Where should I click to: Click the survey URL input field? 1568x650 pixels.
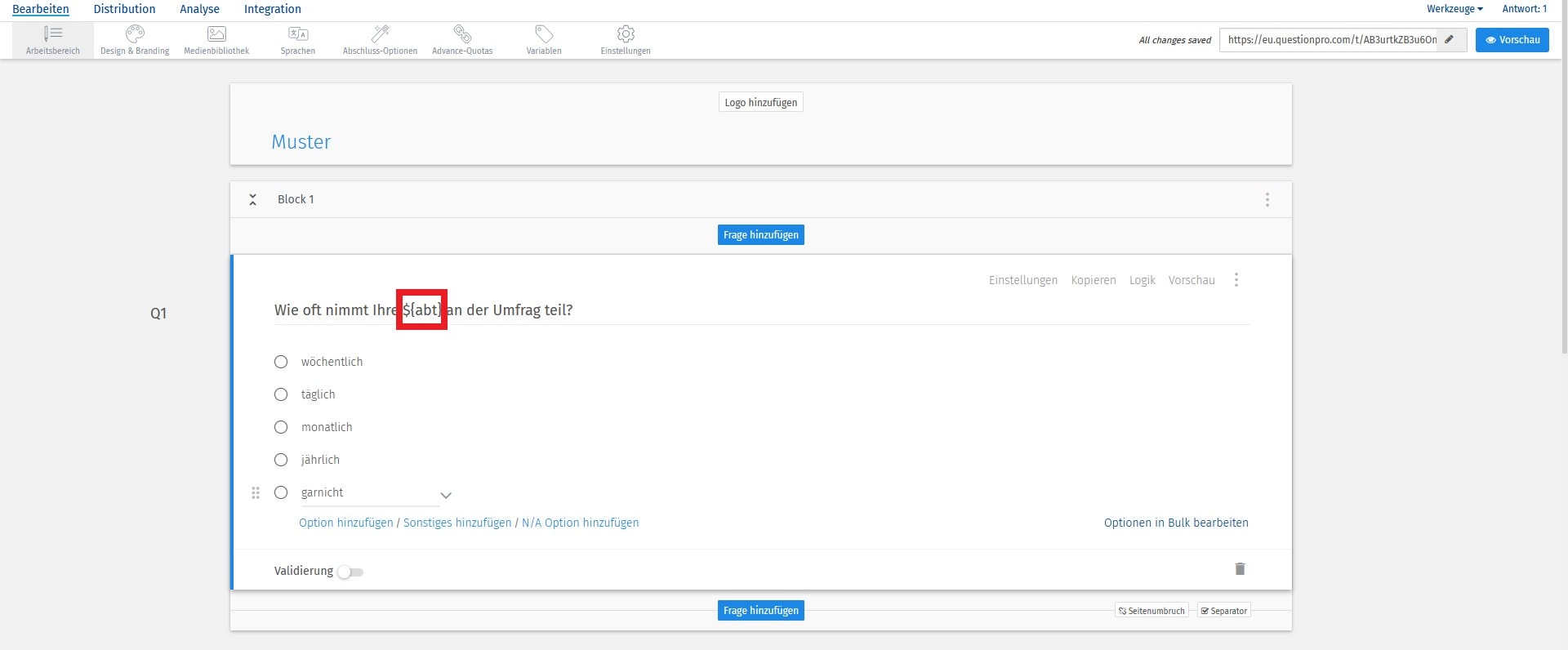pyautogui.click(x=1329, y=39)
